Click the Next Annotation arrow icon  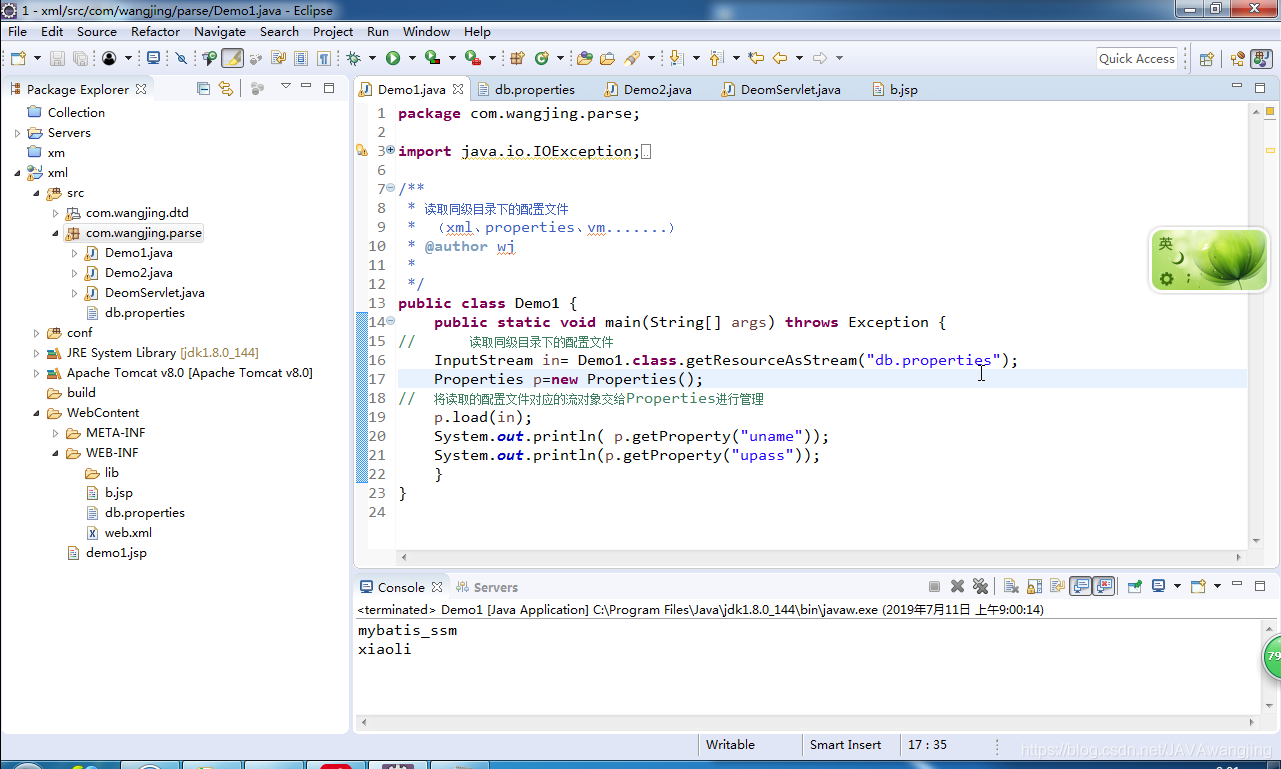675,58
